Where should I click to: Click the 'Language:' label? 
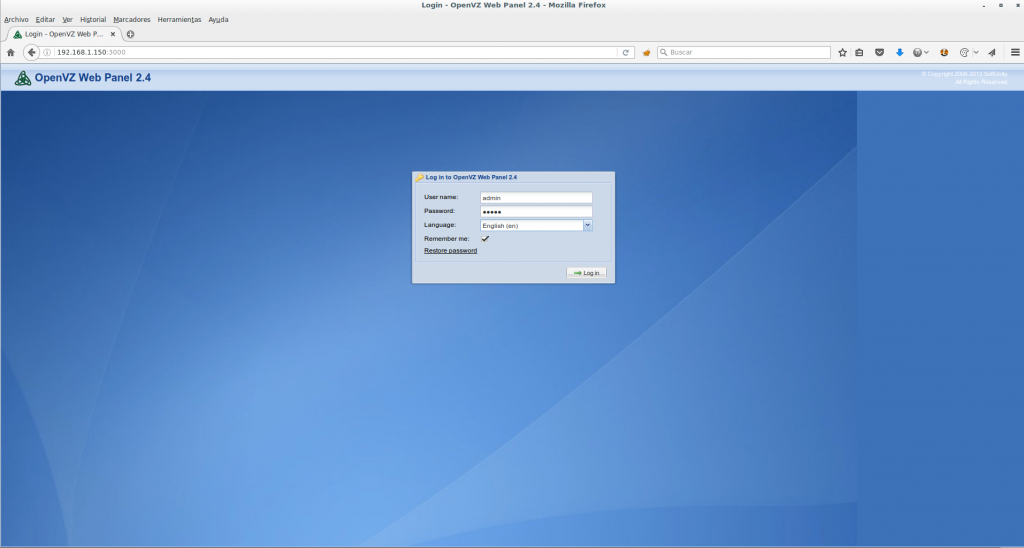[x=440, y=225]
